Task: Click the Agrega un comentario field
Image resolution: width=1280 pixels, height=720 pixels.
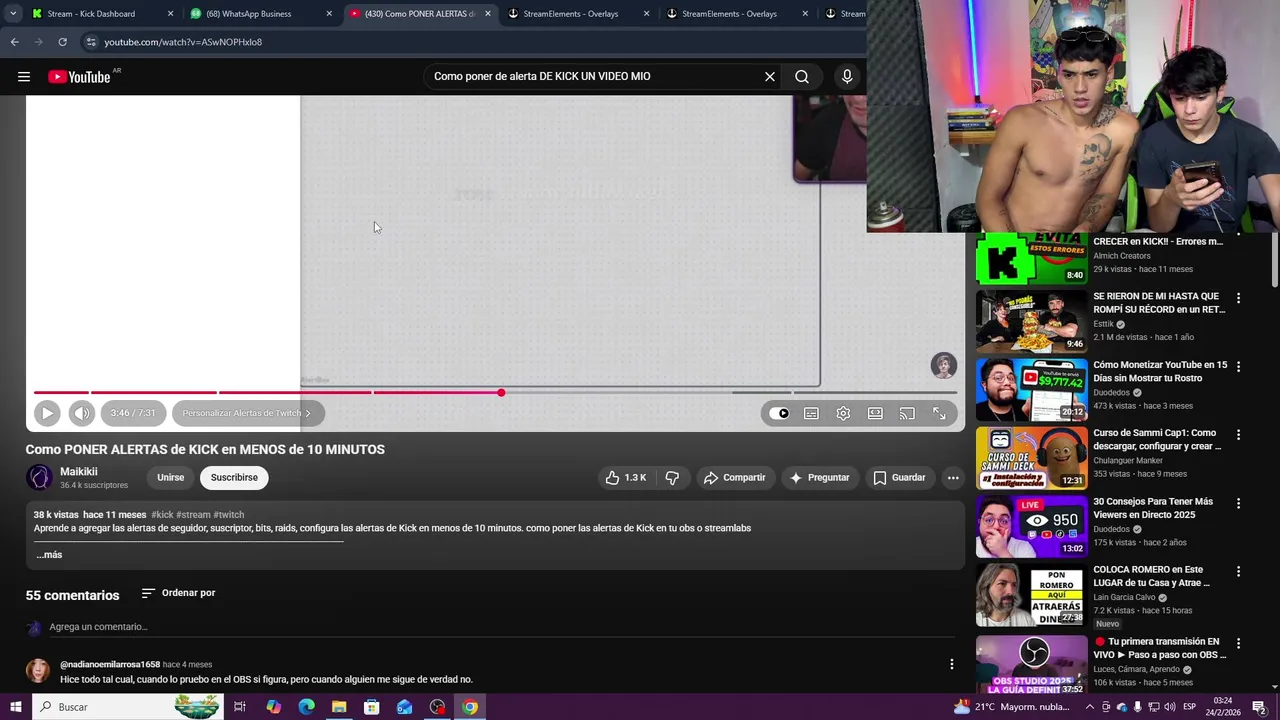Action: pyautogui.click(x=502, y=627)
